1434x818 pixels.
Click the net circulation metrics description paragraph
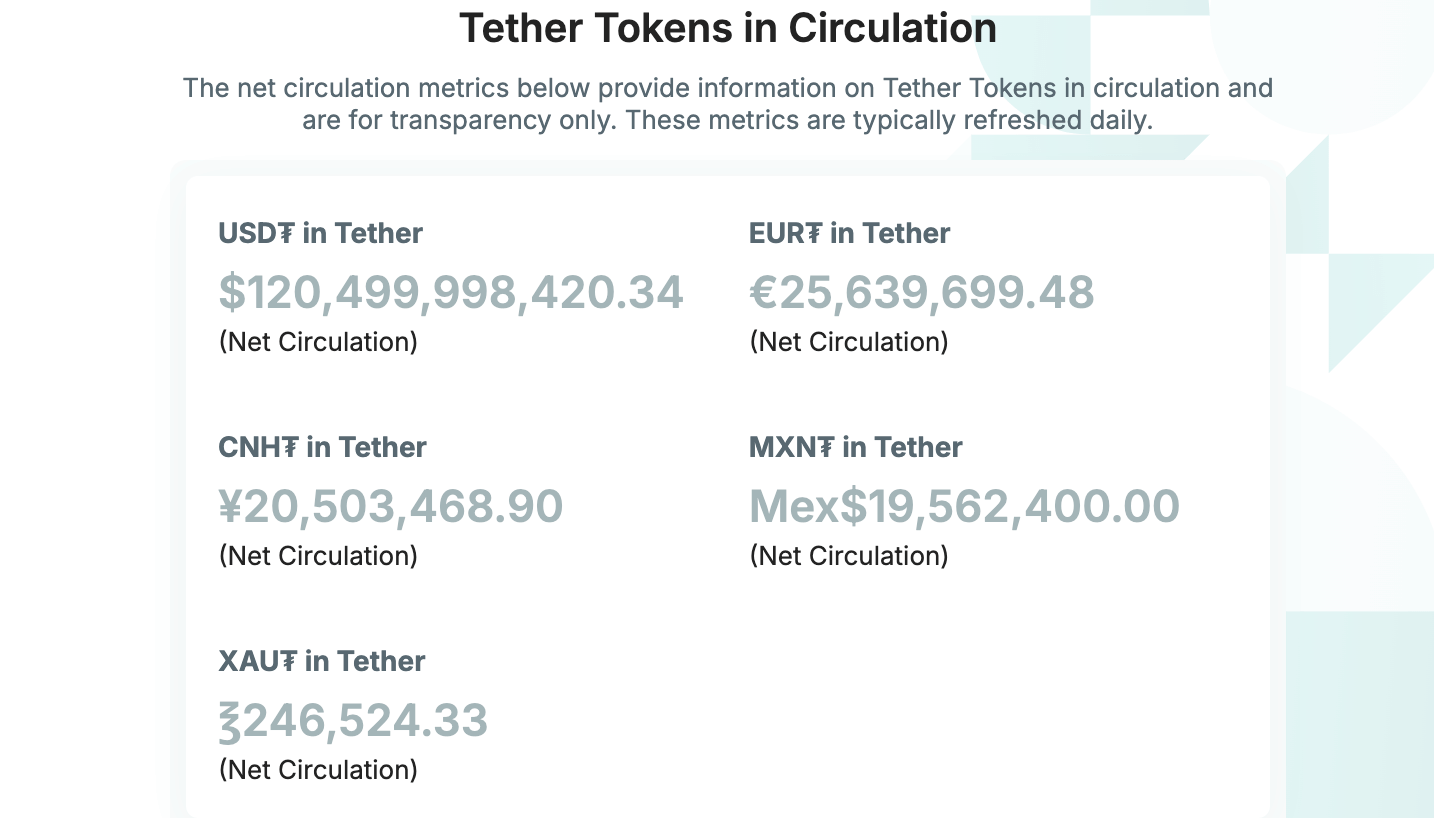tap(727, 104)
